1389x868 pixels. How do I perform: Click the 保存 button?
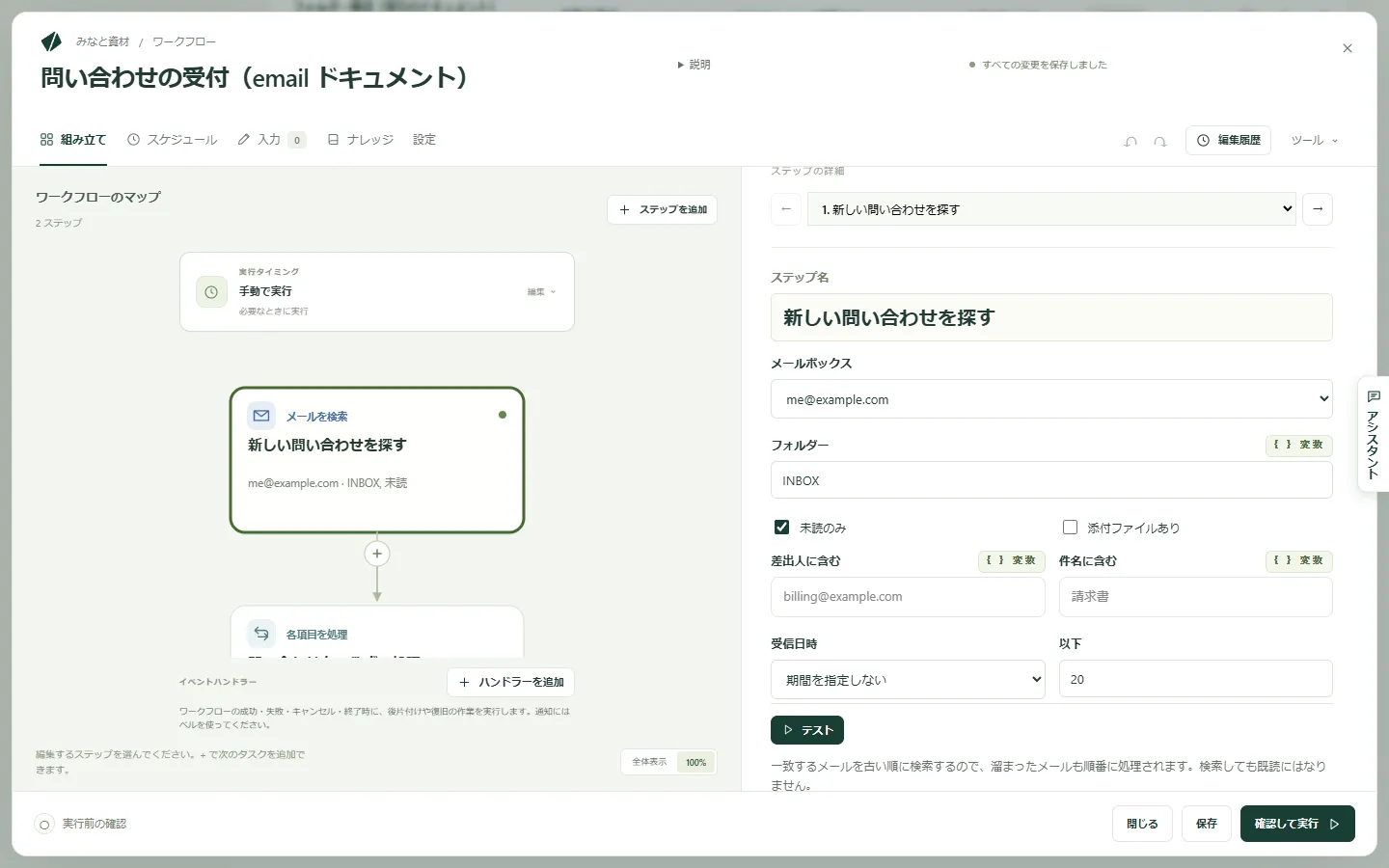[1207, 824]
